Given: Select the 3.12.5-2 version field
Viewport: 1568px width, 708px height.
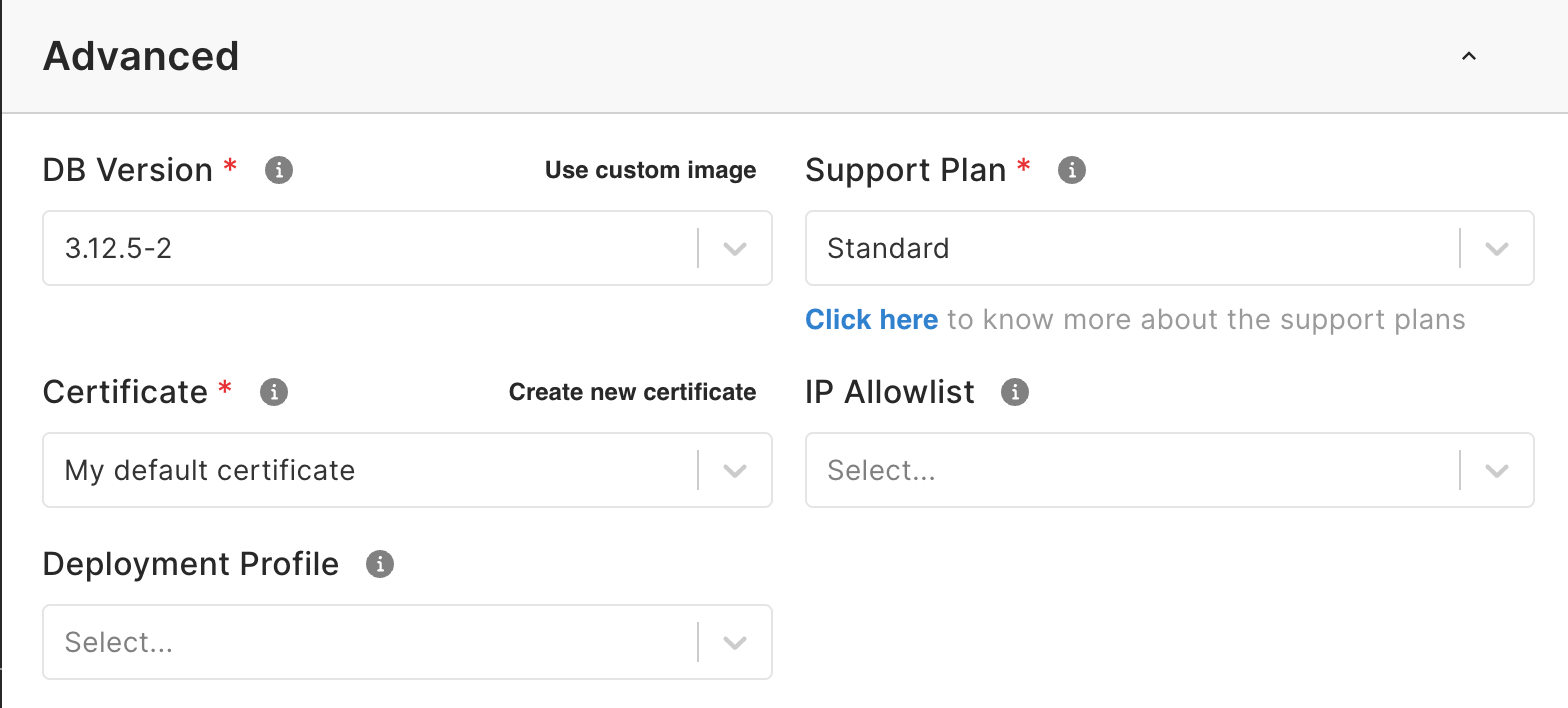Looking at the screenshot, I should [407, 248].
